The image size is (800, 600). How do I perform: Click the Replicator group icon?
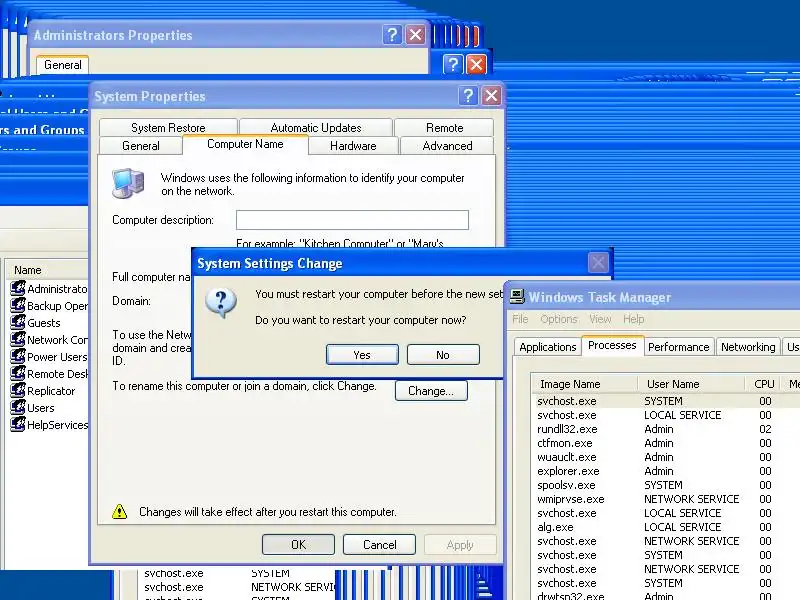point(18,390)
